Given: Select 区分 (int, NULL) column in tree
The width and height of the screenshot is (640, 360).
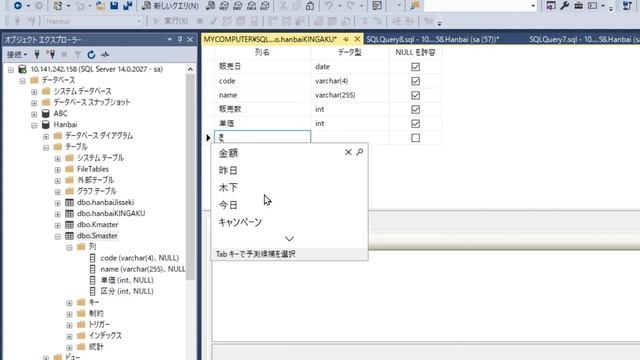Looking at the screenshot, I should tap(127, 291).
